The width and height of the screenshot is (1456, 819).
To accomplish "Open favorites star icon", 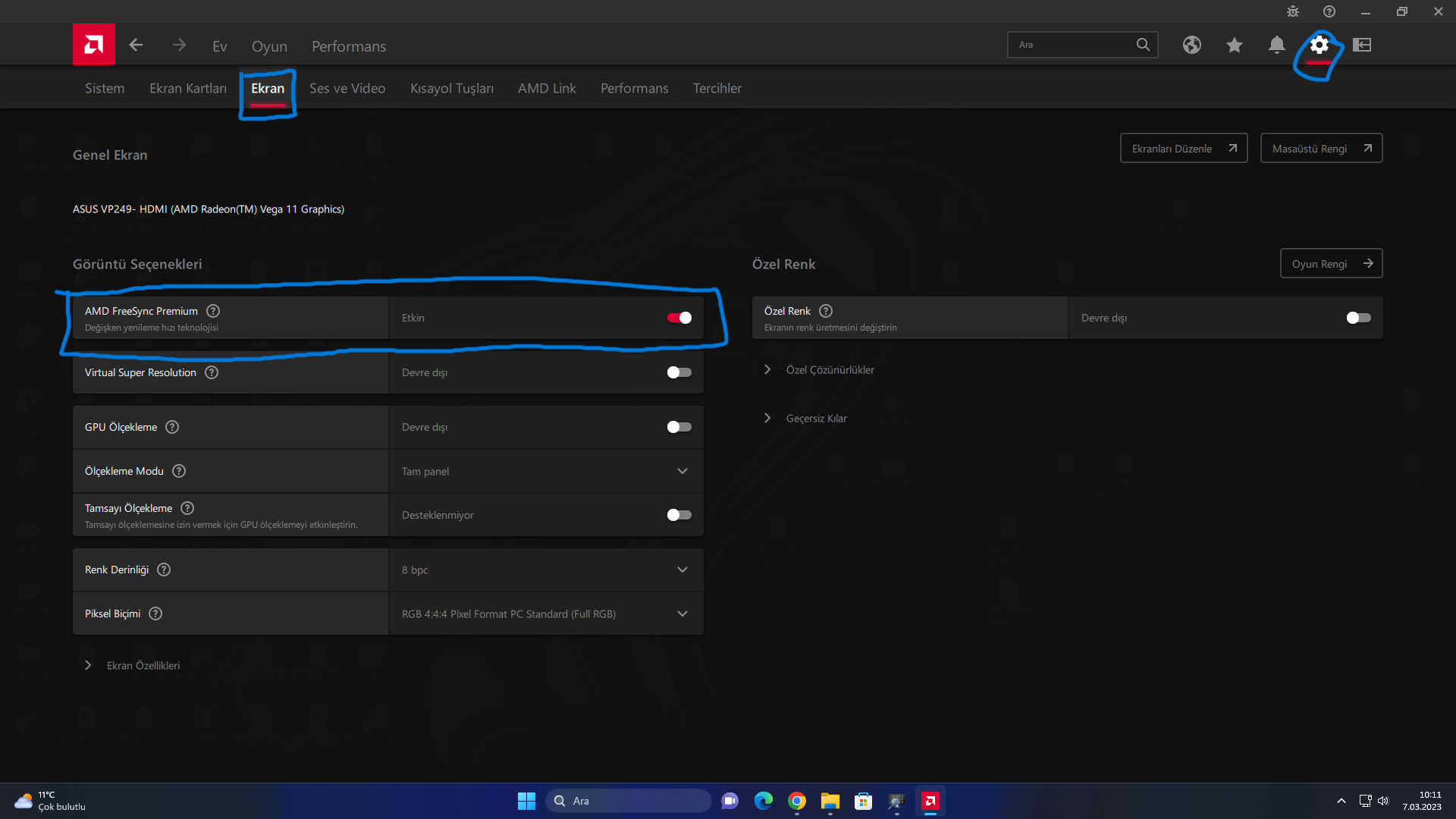I will (1235, 45).
